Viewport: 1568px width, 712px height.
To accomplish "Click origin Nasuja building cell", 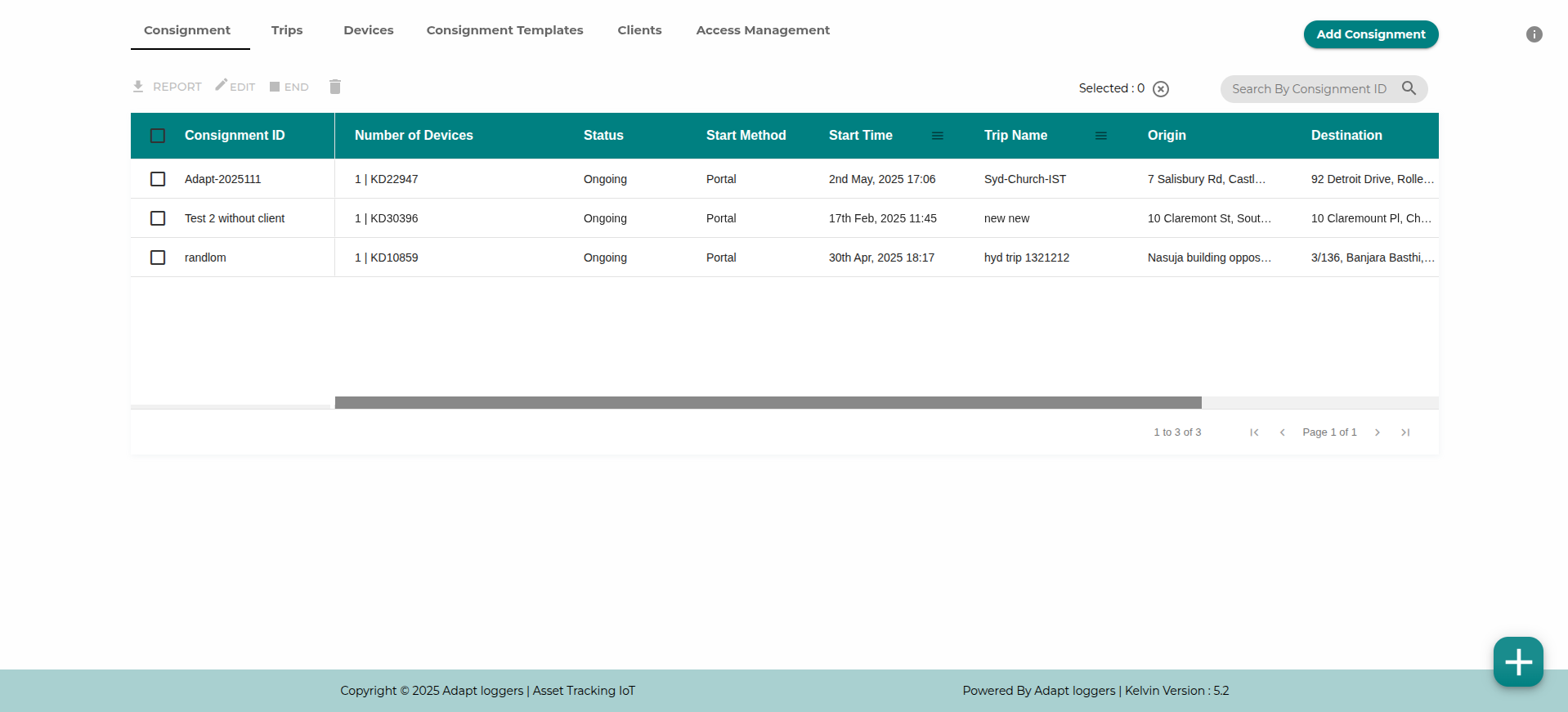I will point(1209,257).
